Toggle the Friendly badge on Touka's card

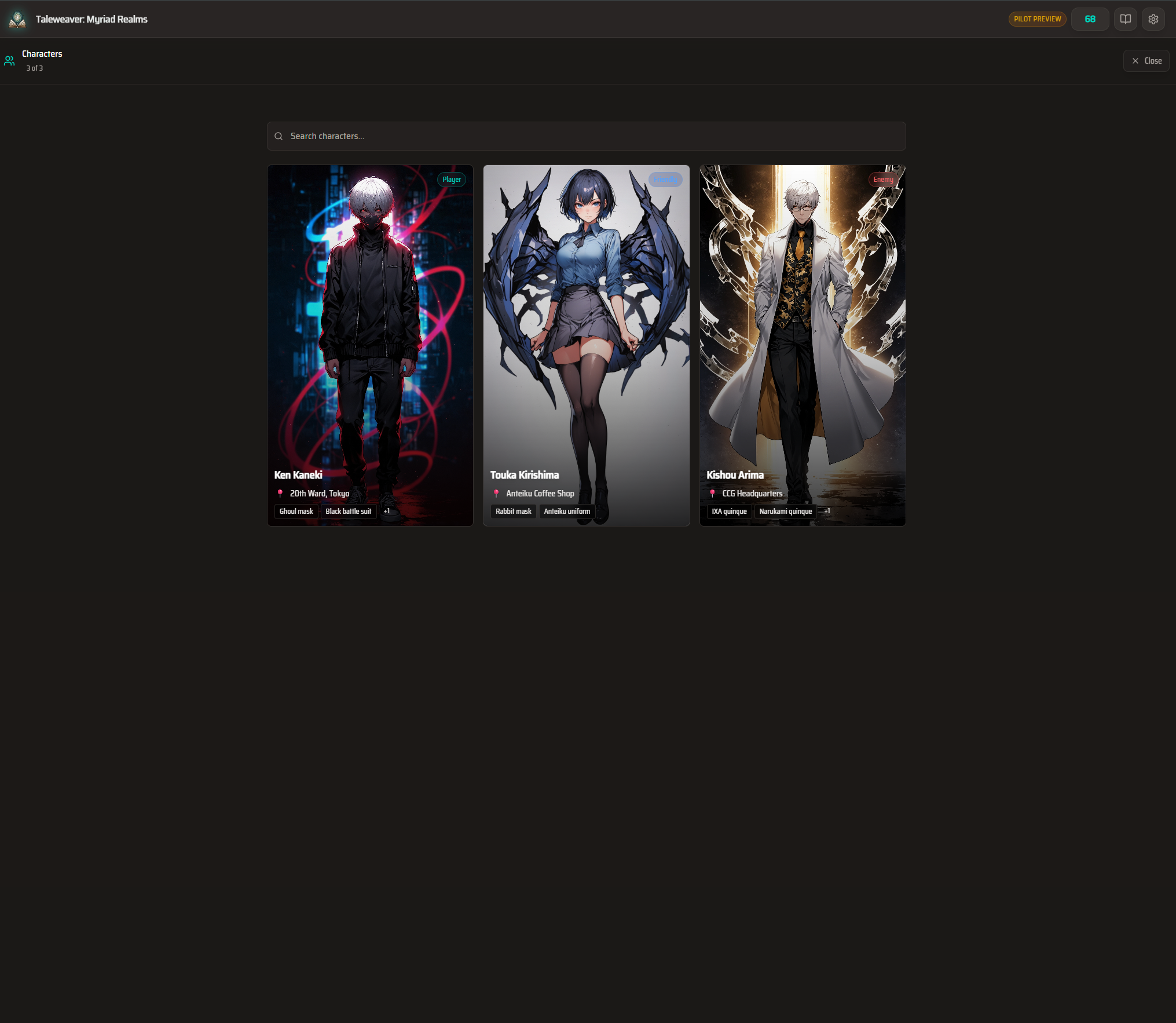665,180
